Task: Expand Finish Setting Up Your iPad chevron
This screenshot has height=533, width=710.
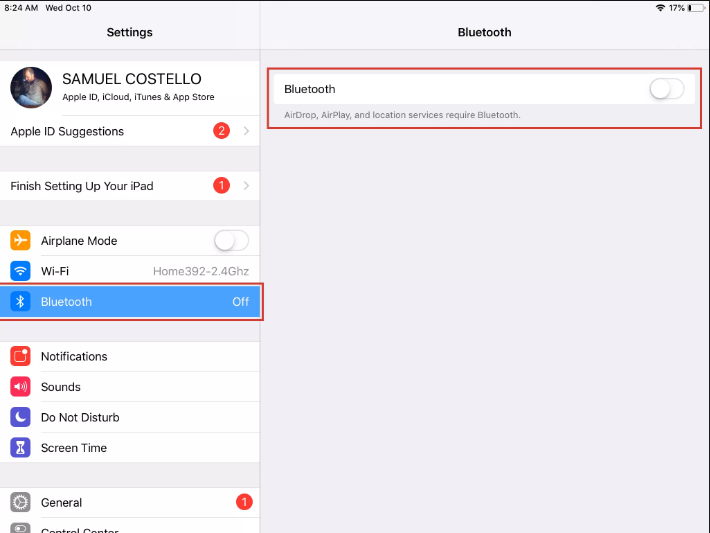Action: click(246, 186)
